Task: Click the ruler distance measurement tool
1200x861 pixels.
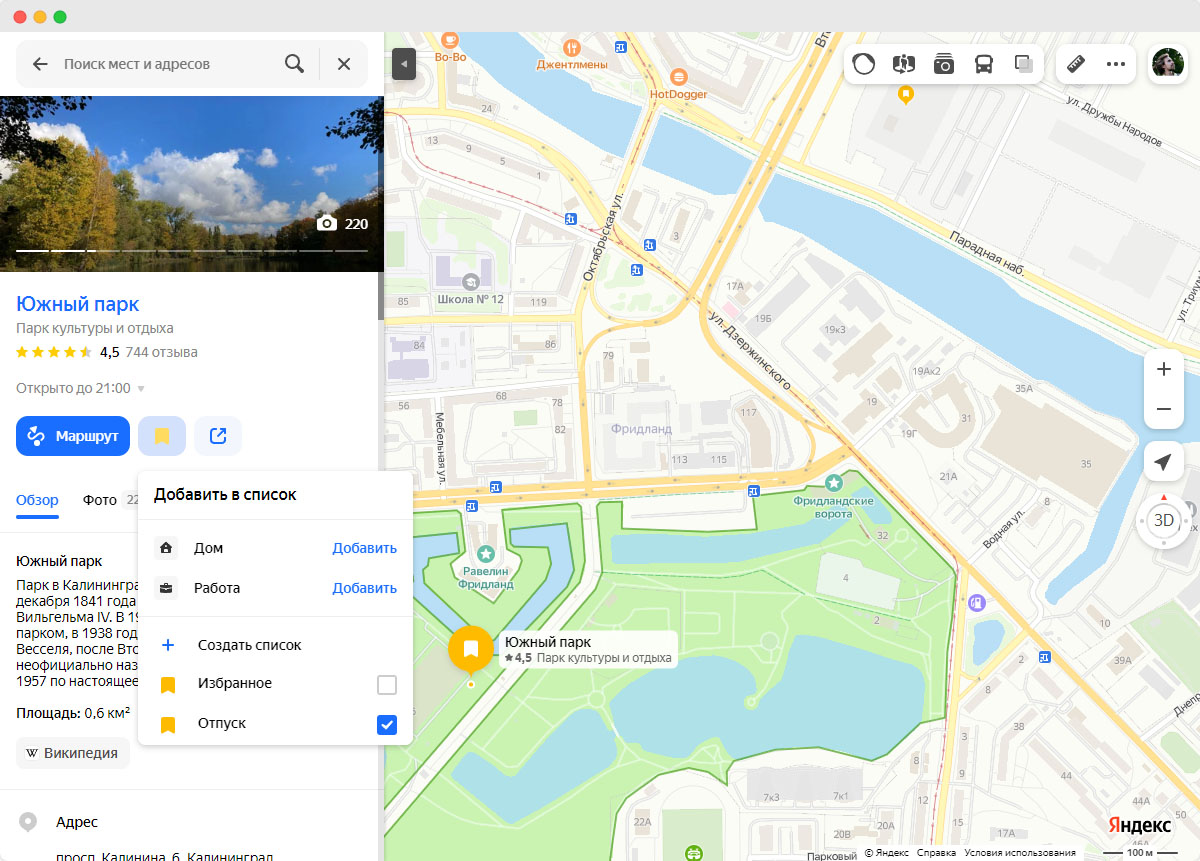Action: [1076, 64]
